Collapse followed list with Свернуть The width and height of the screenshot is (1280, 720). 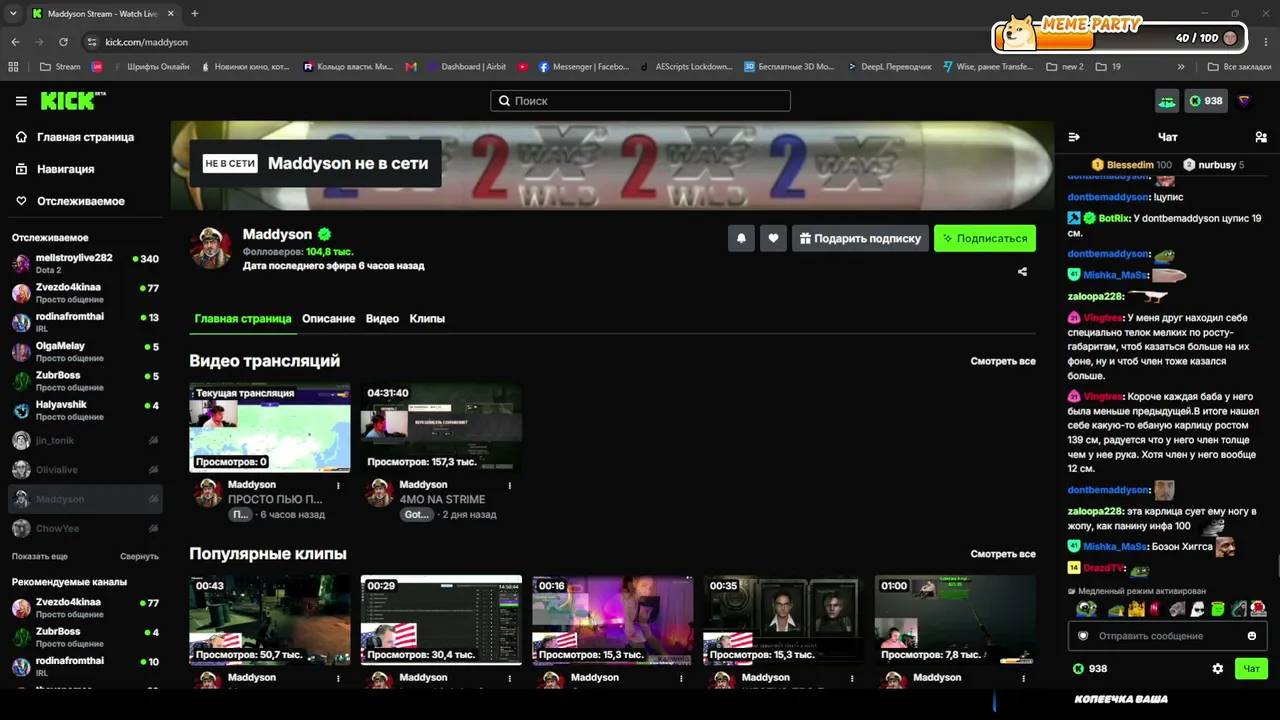[140, 556]
